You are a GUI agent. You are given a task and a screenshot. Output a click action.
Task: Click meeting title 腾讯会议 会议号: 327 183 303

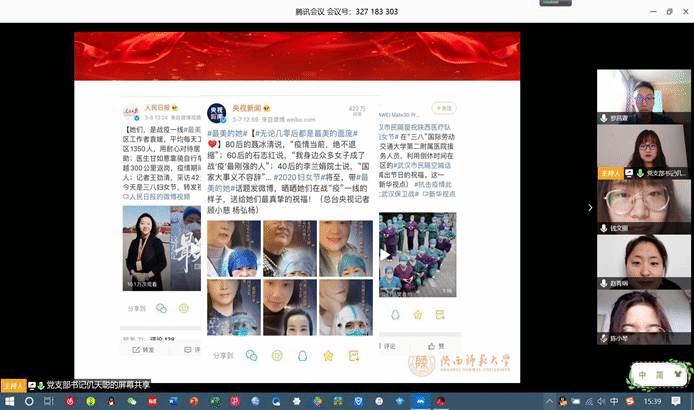[x=347, y=12]
